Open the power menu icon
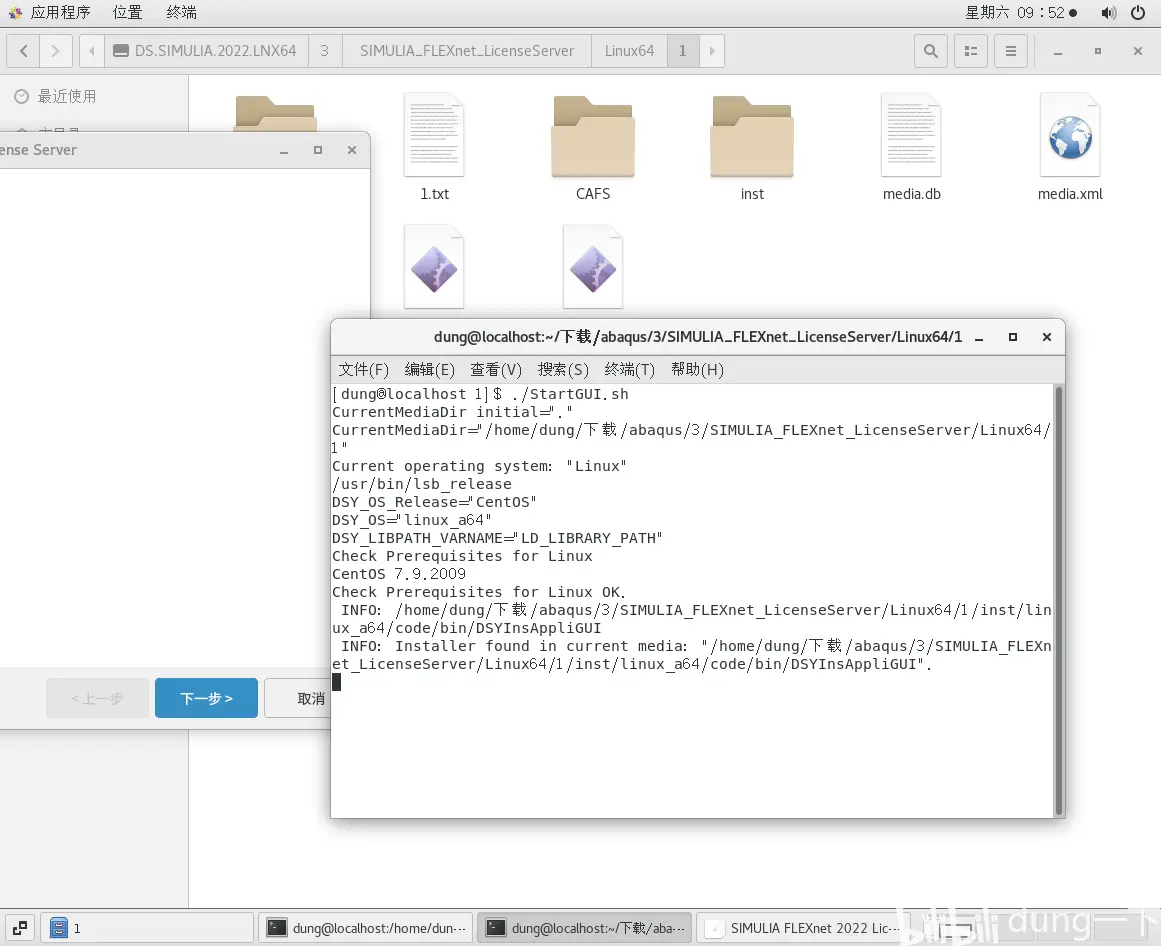1161x946 pixels. tap(1138, 13)
